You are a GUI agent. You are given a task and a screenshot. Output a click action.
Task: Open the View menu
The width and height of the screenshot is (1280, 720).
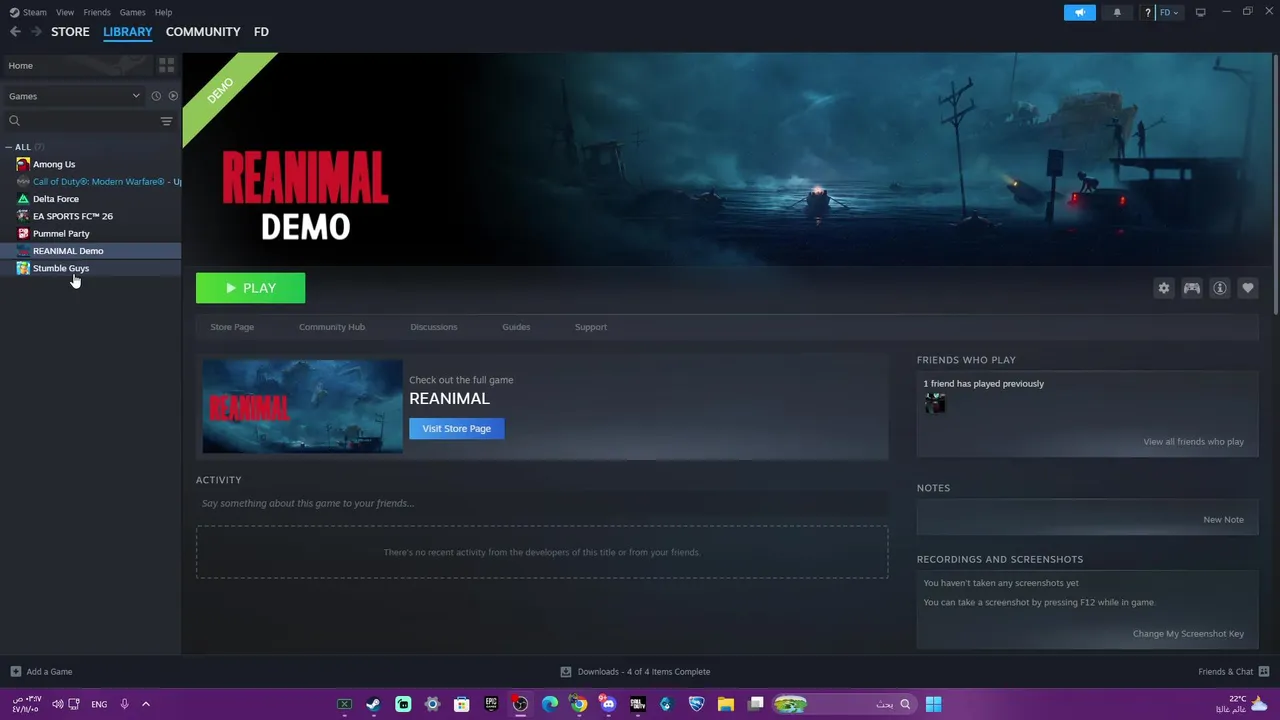click(x=65, y=12)
